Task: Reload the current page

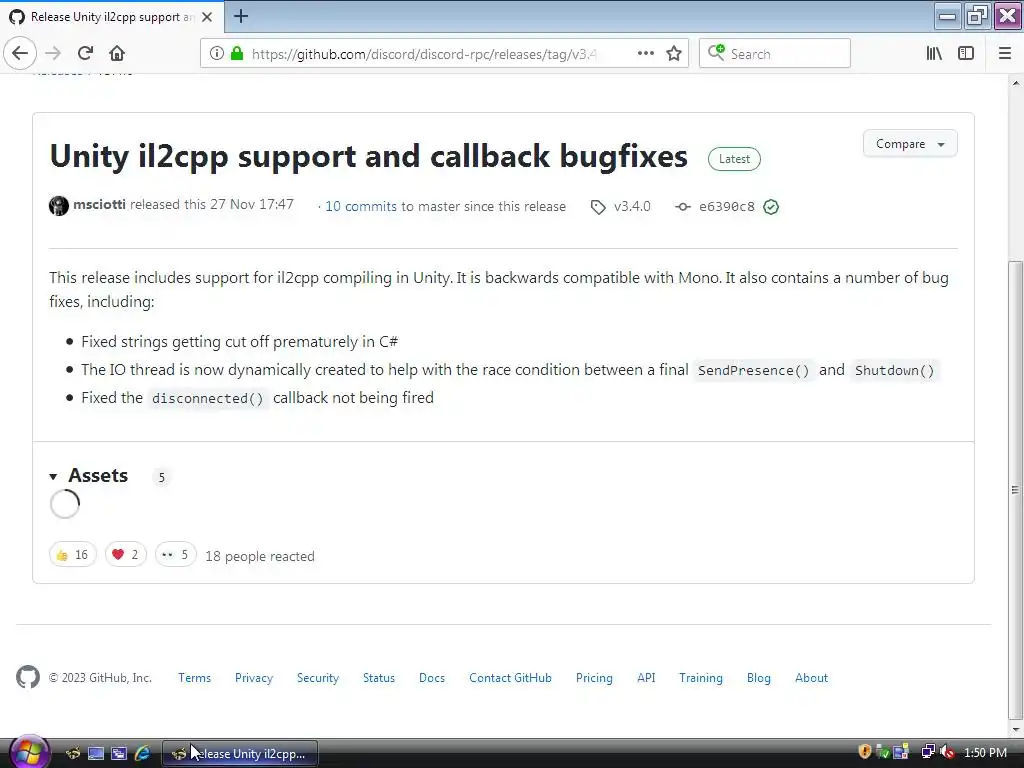Action: tap(85, 53)
